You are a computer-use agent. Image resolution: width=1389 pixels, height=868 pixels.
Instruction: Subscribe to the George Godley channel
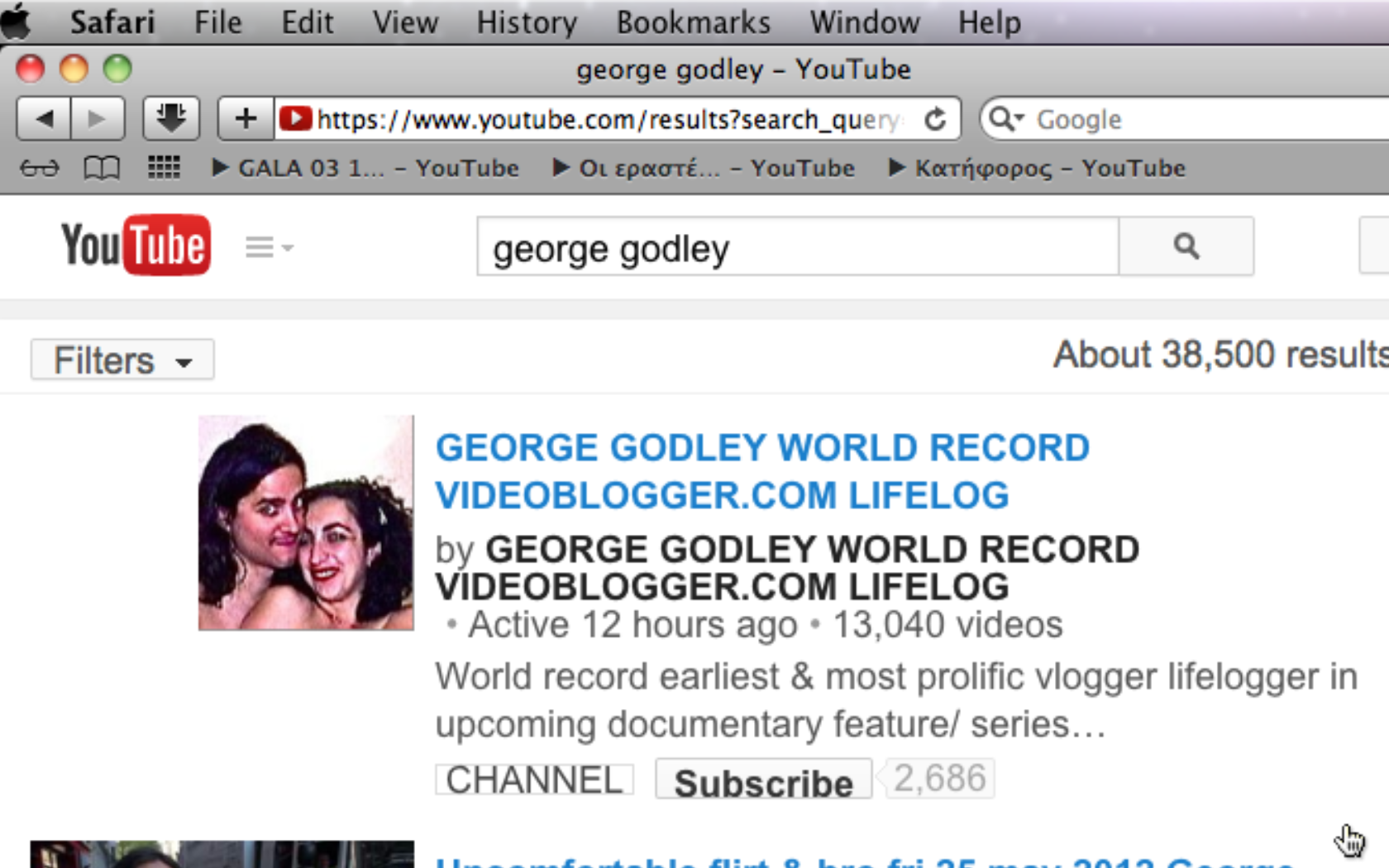763,780
